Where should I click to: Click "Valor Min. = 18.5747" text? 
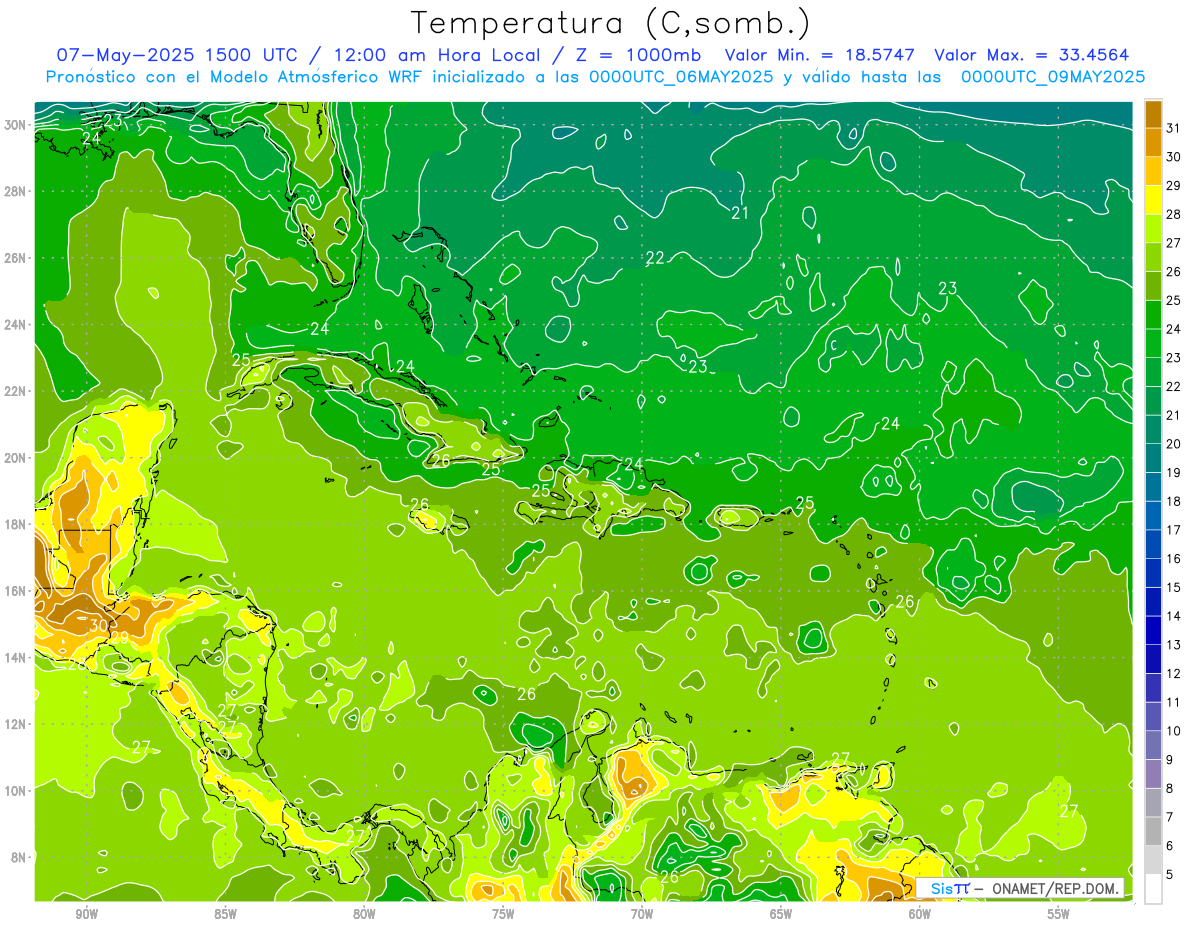click(x=820, y=55)
